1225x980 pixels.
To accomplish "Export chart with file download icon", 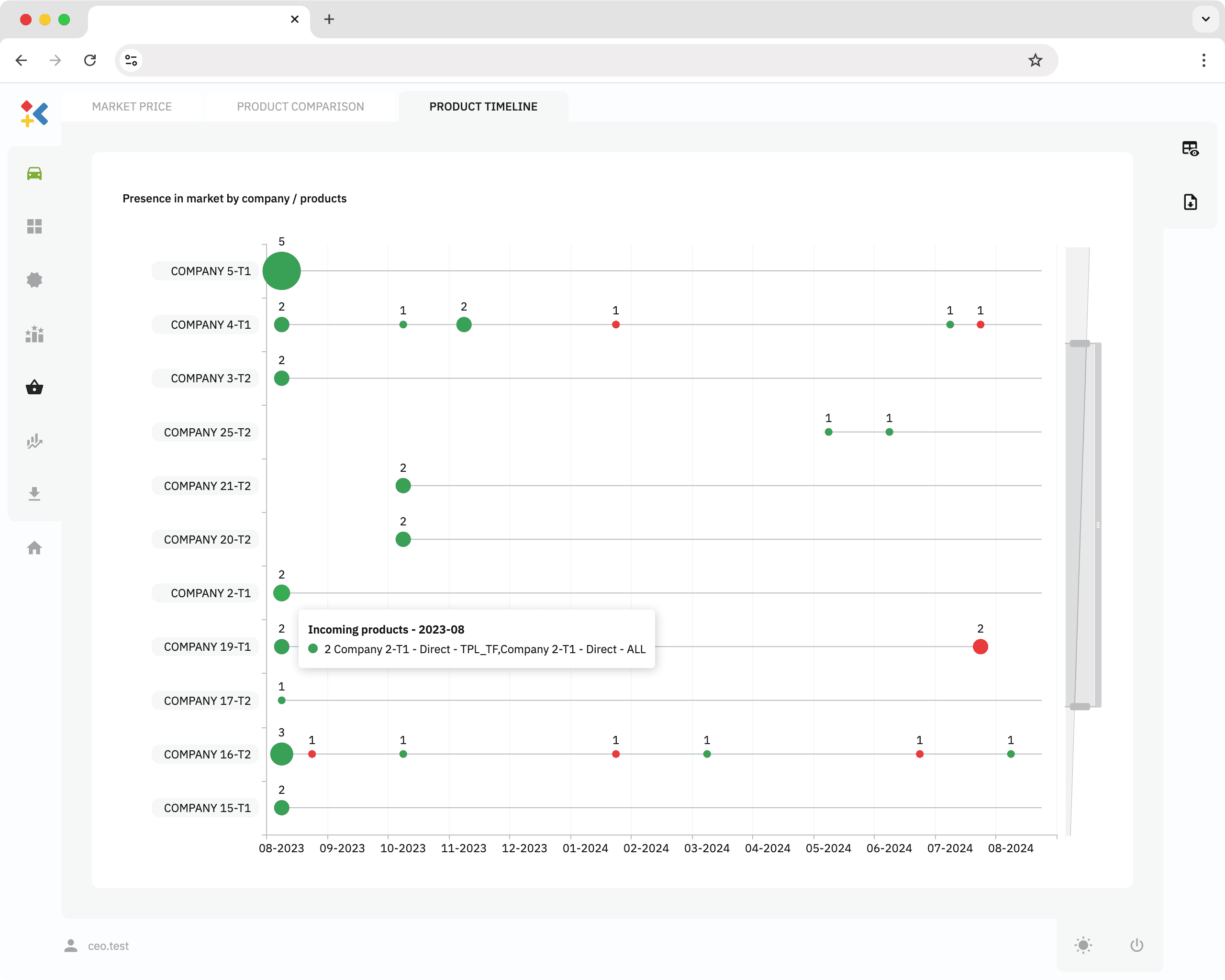I will point(1190,202).
